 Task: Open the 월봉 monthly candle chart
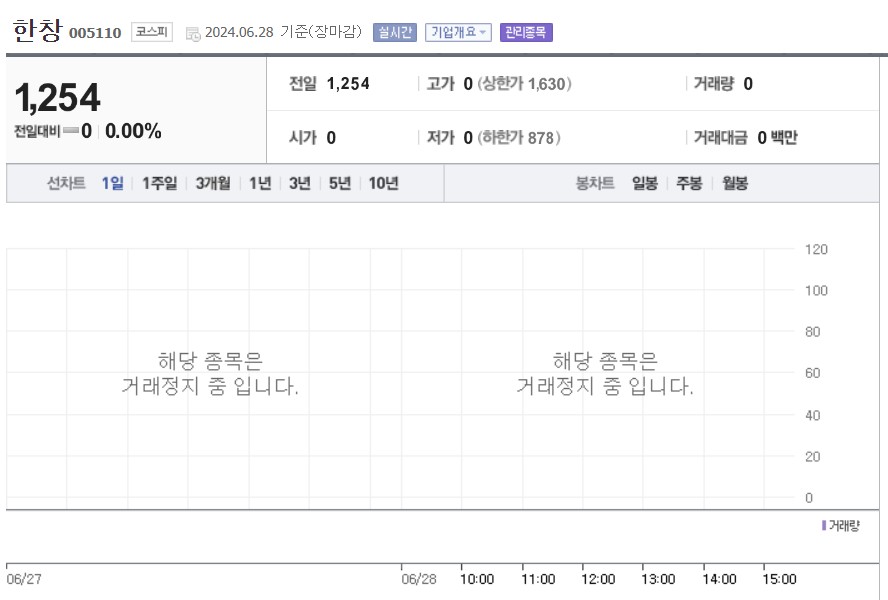click(x=735, y=184)
